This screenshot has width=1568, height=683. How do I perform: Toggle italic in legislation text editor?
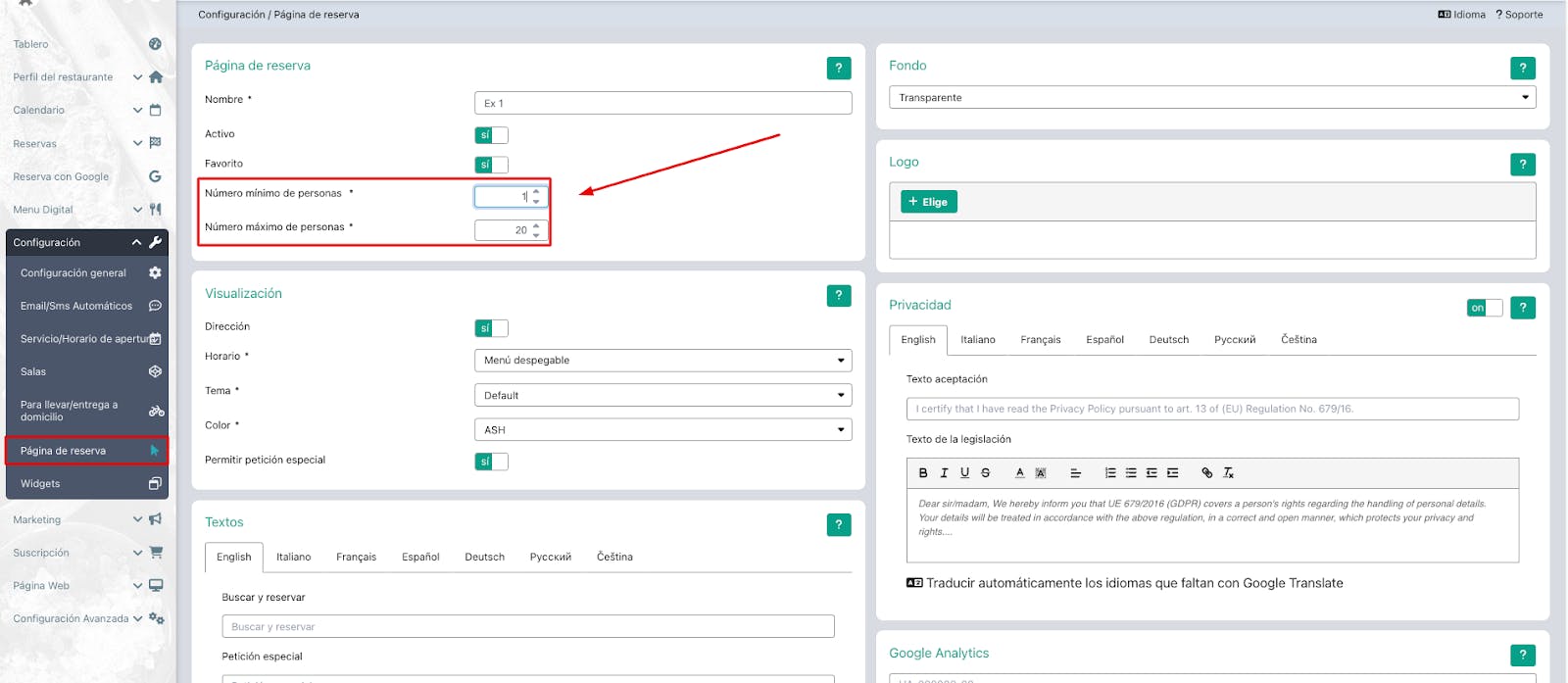tap(944, 473)
